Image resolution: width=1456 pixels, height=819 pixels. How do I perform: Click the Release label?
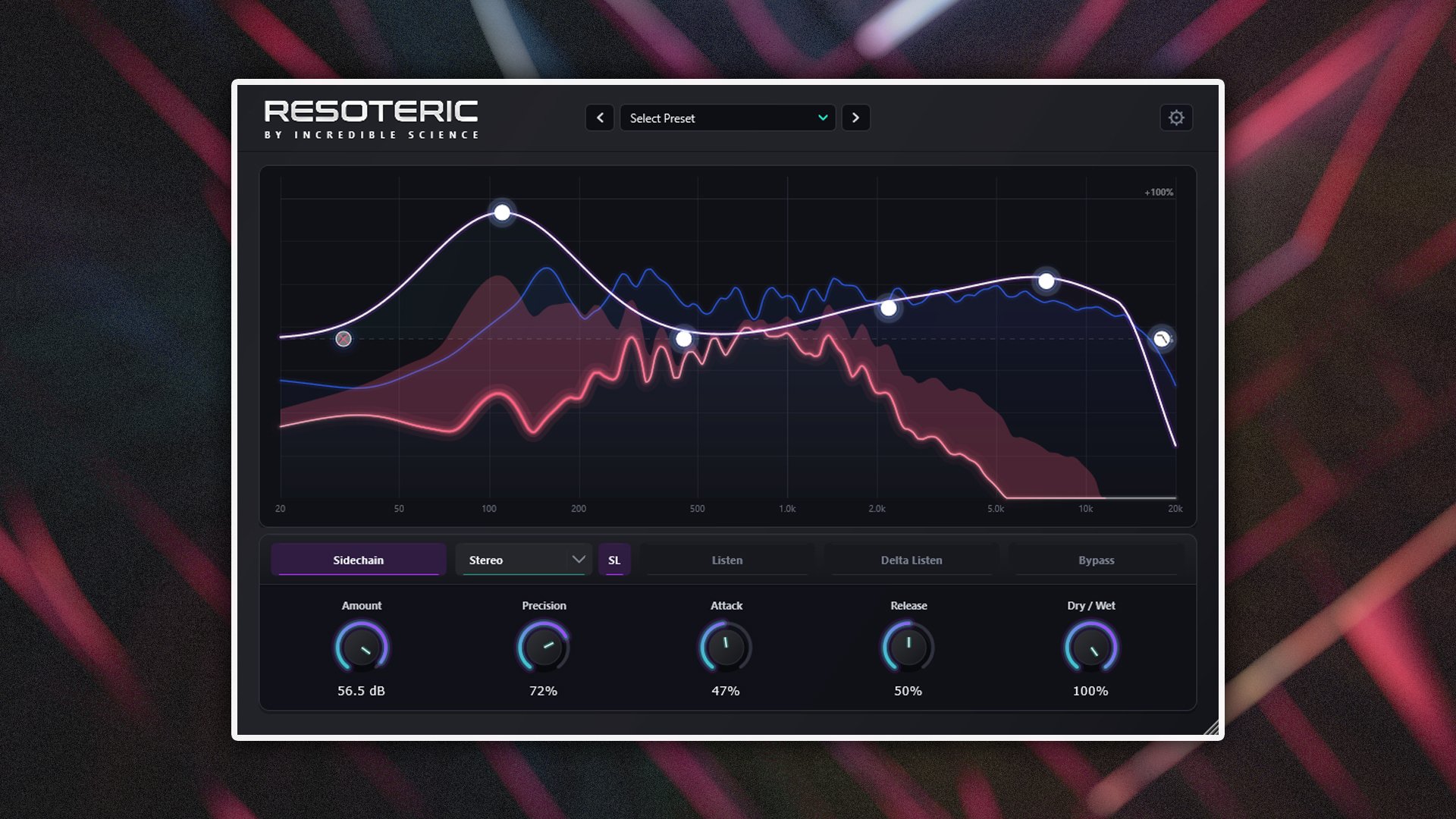tap(908, 606)
